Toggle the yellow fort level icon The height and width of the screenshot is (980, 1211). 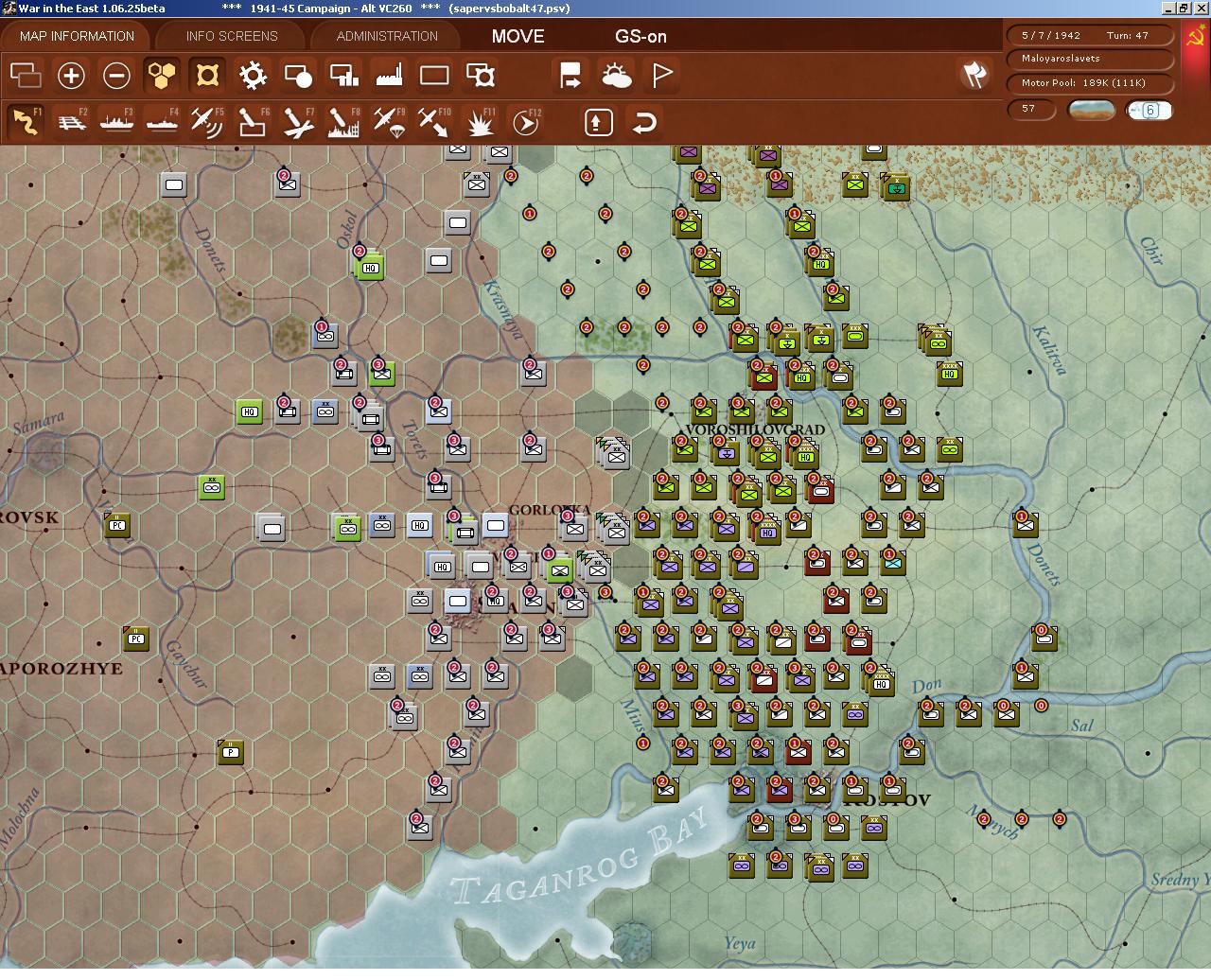[207, 75]
